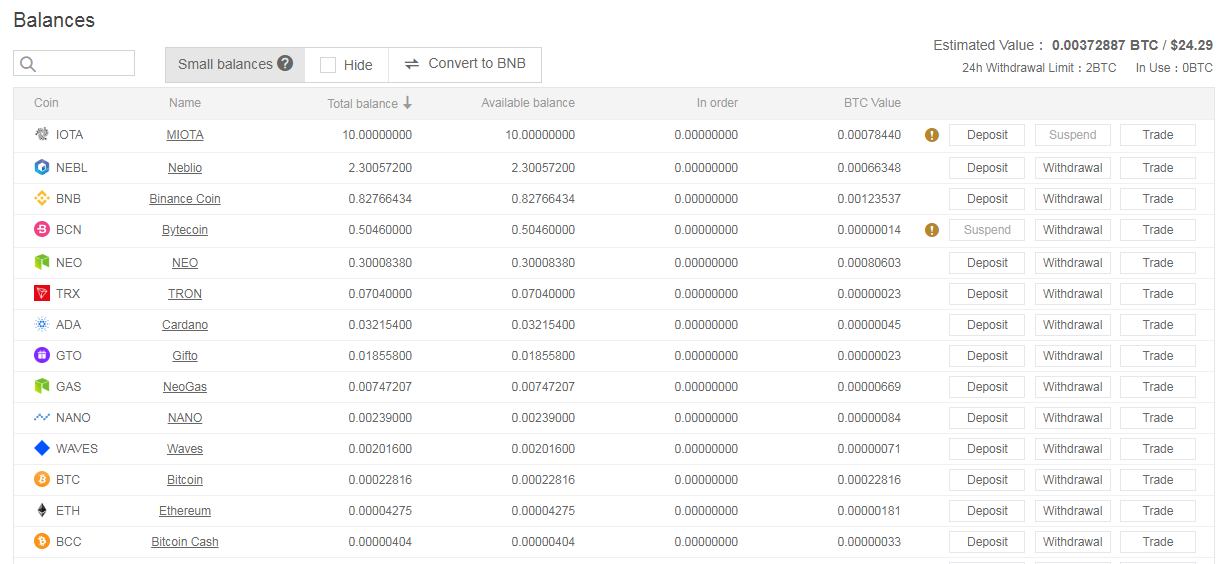1228x564 pixels.
Task: Click the search magnifier icon
Action: pos(28,64)
